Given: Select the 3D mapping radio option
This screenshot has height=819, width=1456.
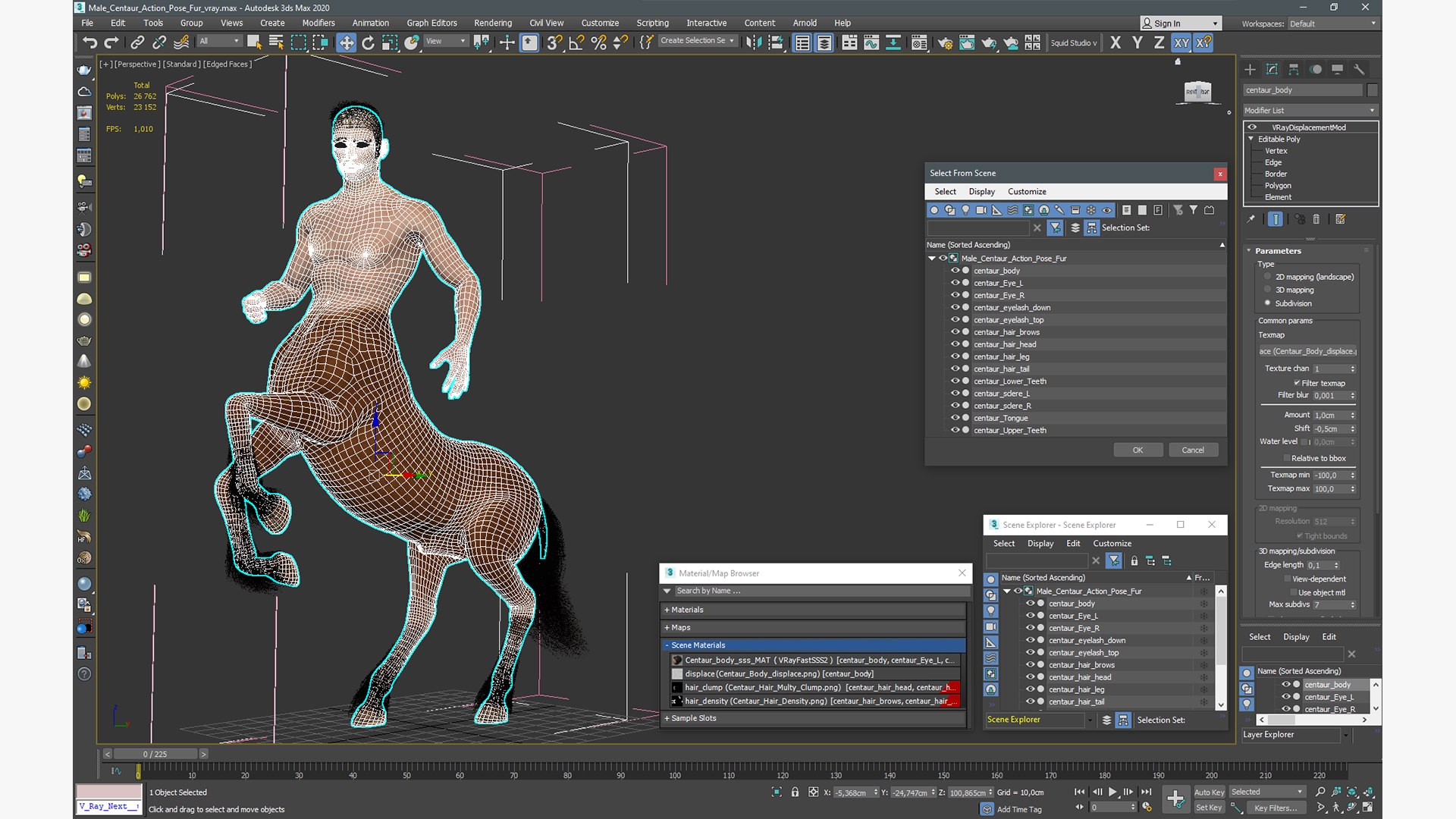Looking at the screenshot, I should [1267, 290].
